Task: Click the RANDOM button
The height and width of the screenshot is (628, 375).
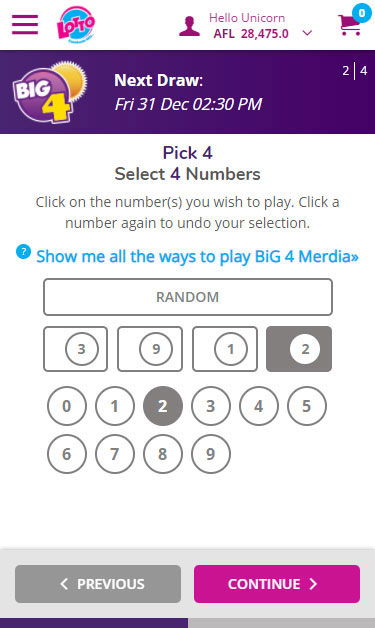Action: (x=188, y=297)
